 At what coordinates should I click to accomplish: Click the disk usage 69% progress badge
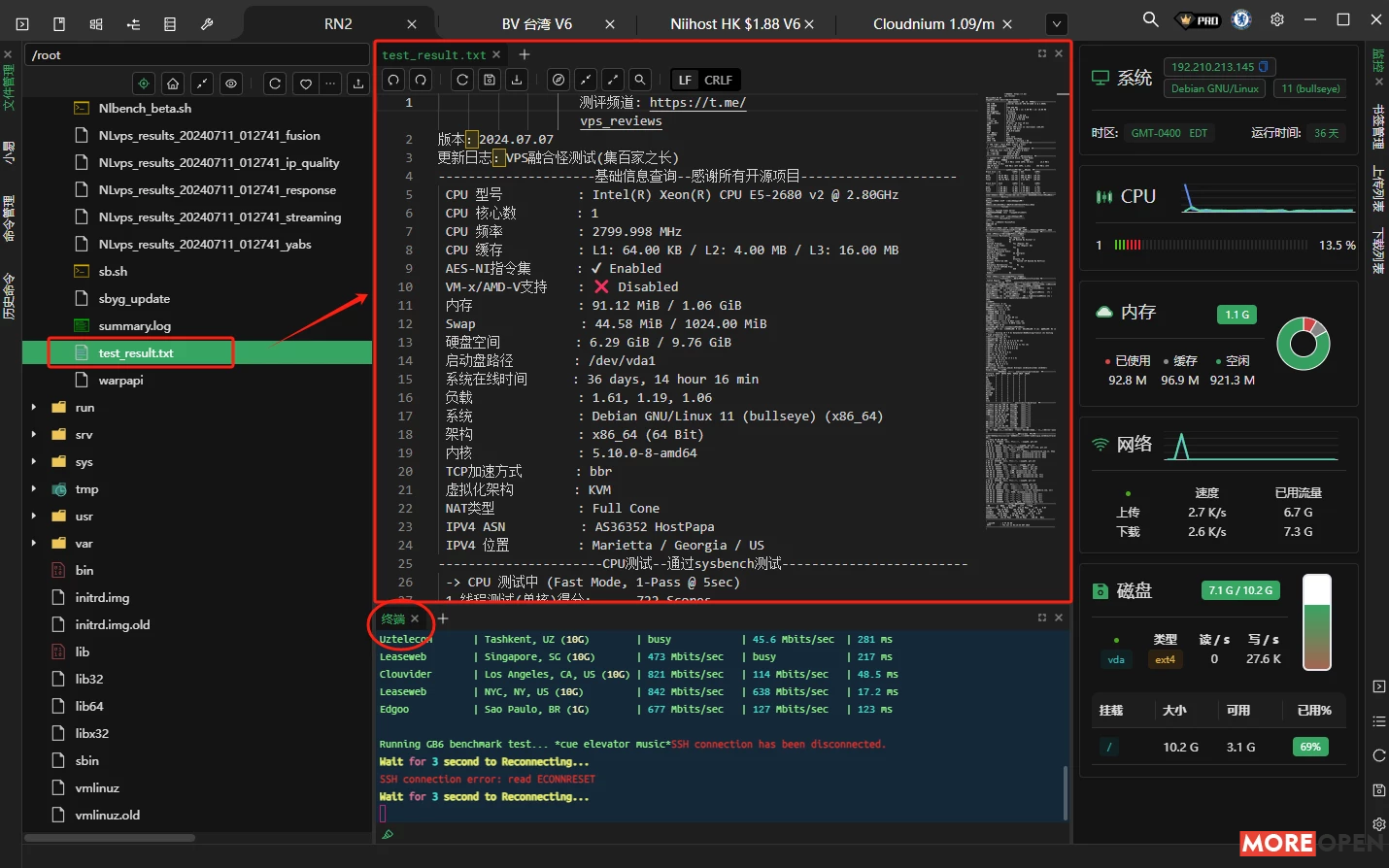(x=1310, y=747)
